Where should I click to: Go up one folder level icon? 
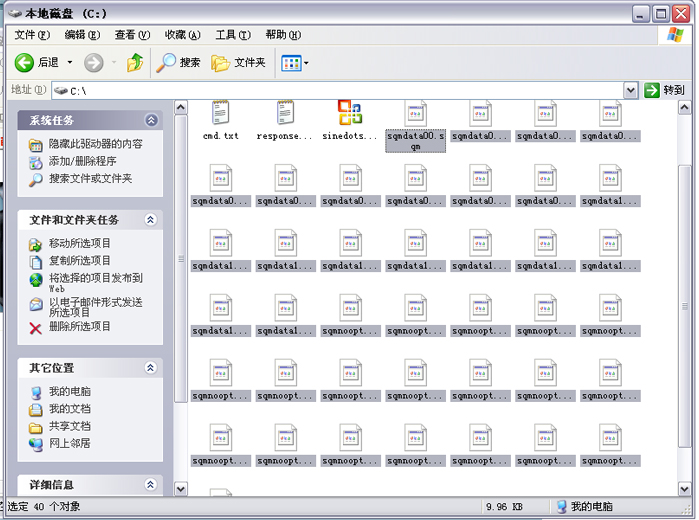tap(135, 62)
